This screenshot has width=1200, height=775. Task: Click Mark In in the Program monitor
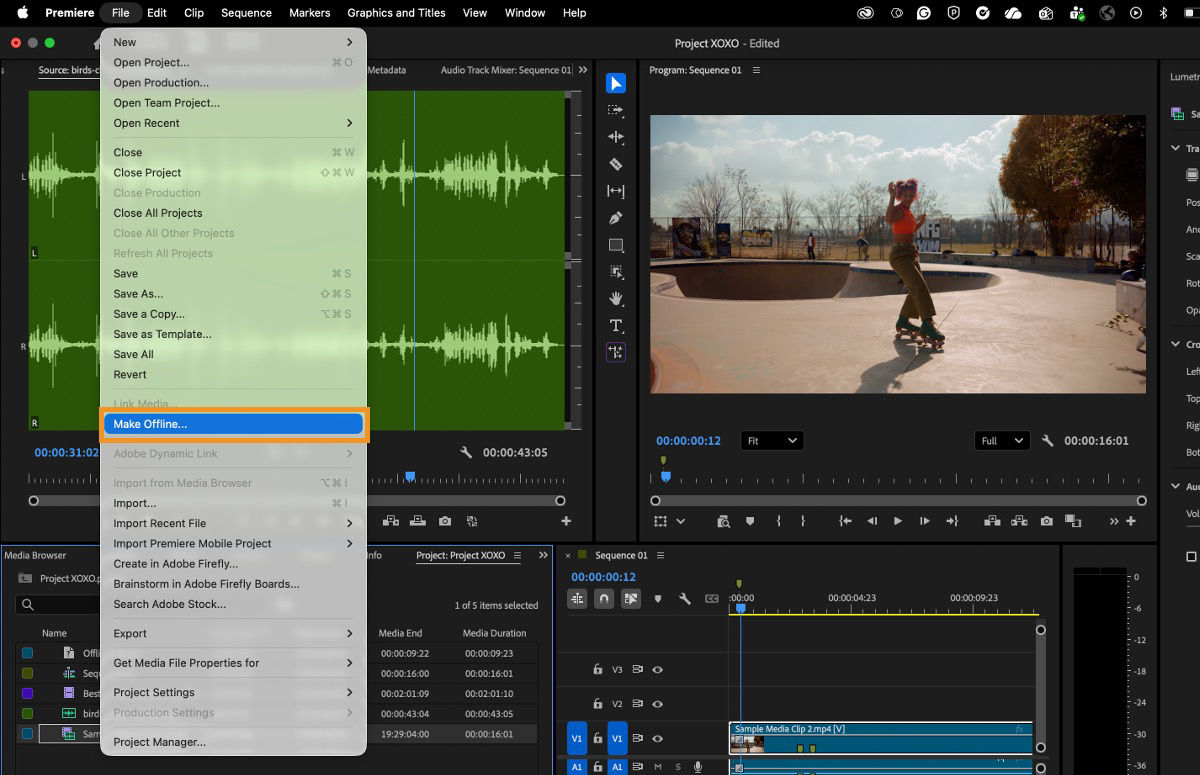pyautogui.click(x=777, y=521)
